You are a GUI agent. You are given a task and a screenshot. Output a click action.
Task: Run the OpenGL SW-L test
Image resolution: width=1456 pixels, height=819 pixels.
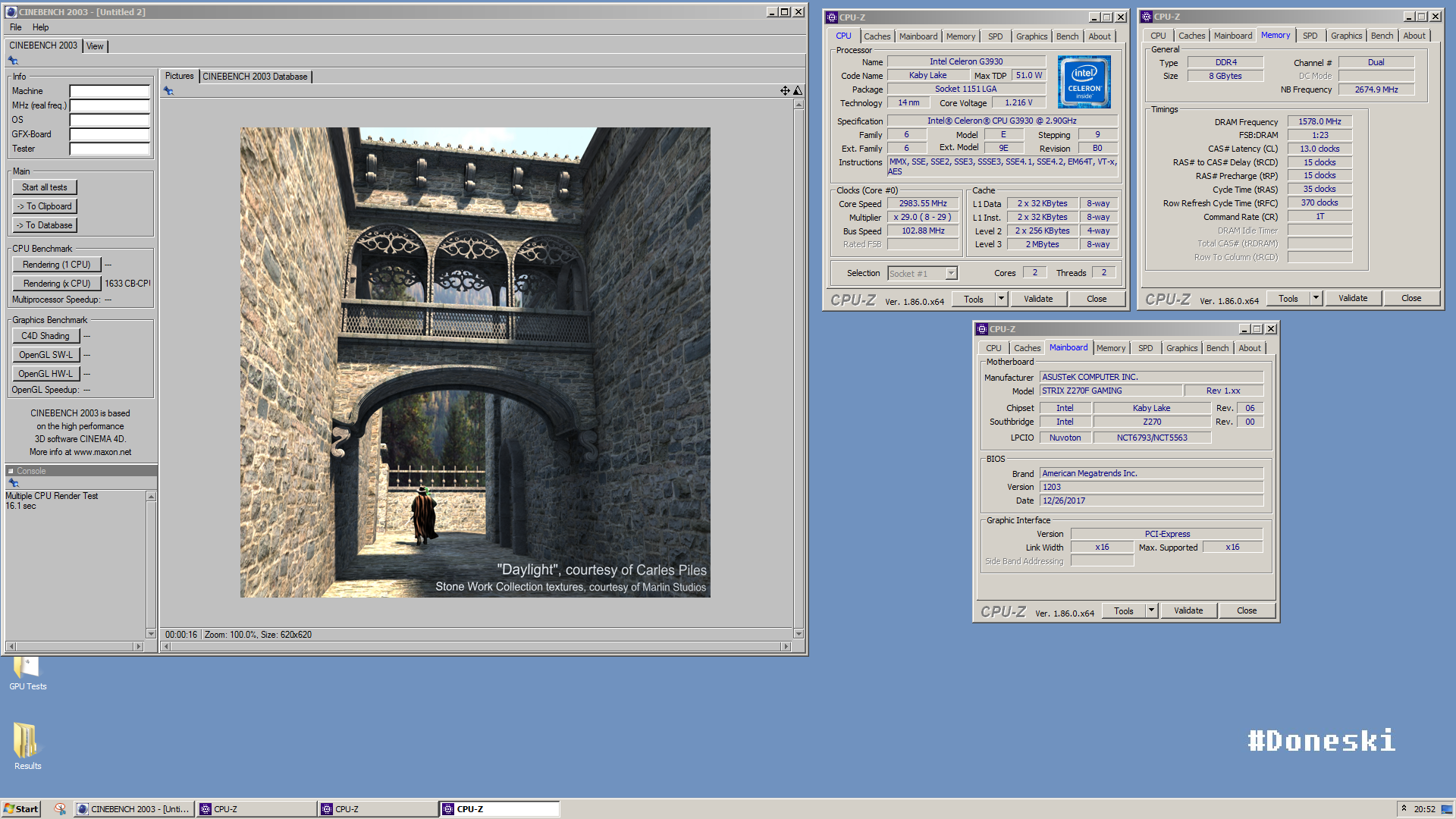point(45,355)
